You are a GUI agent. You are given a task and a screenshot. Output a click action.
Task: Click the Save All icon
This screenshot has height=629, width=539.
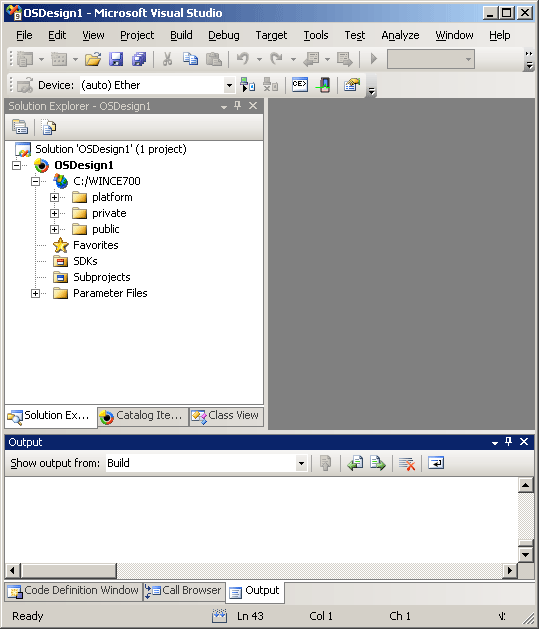139,59
